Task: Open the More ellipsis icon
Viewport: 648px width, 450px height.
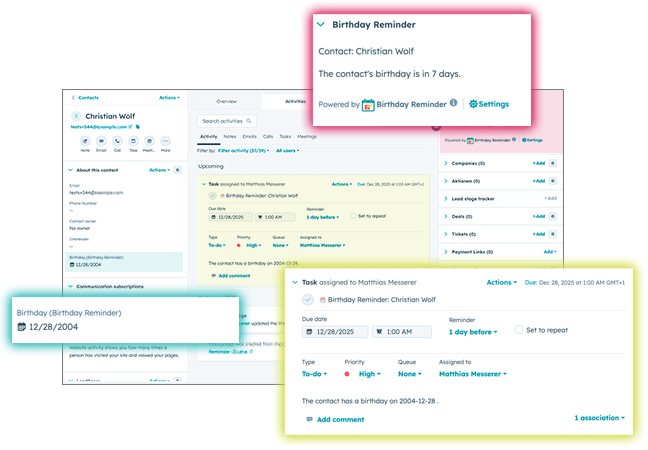Action: pyautogui.click(x=165, y=141)
